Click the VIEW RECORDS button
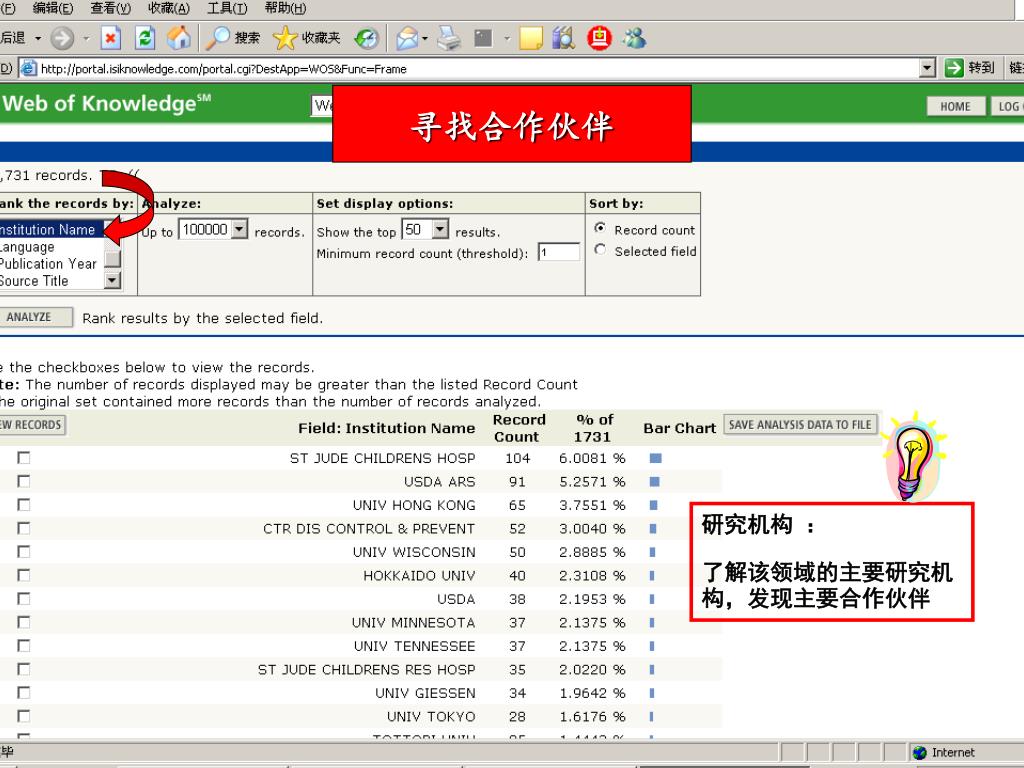The height and width of the screenshot is (768, 1024). (32, 425)
